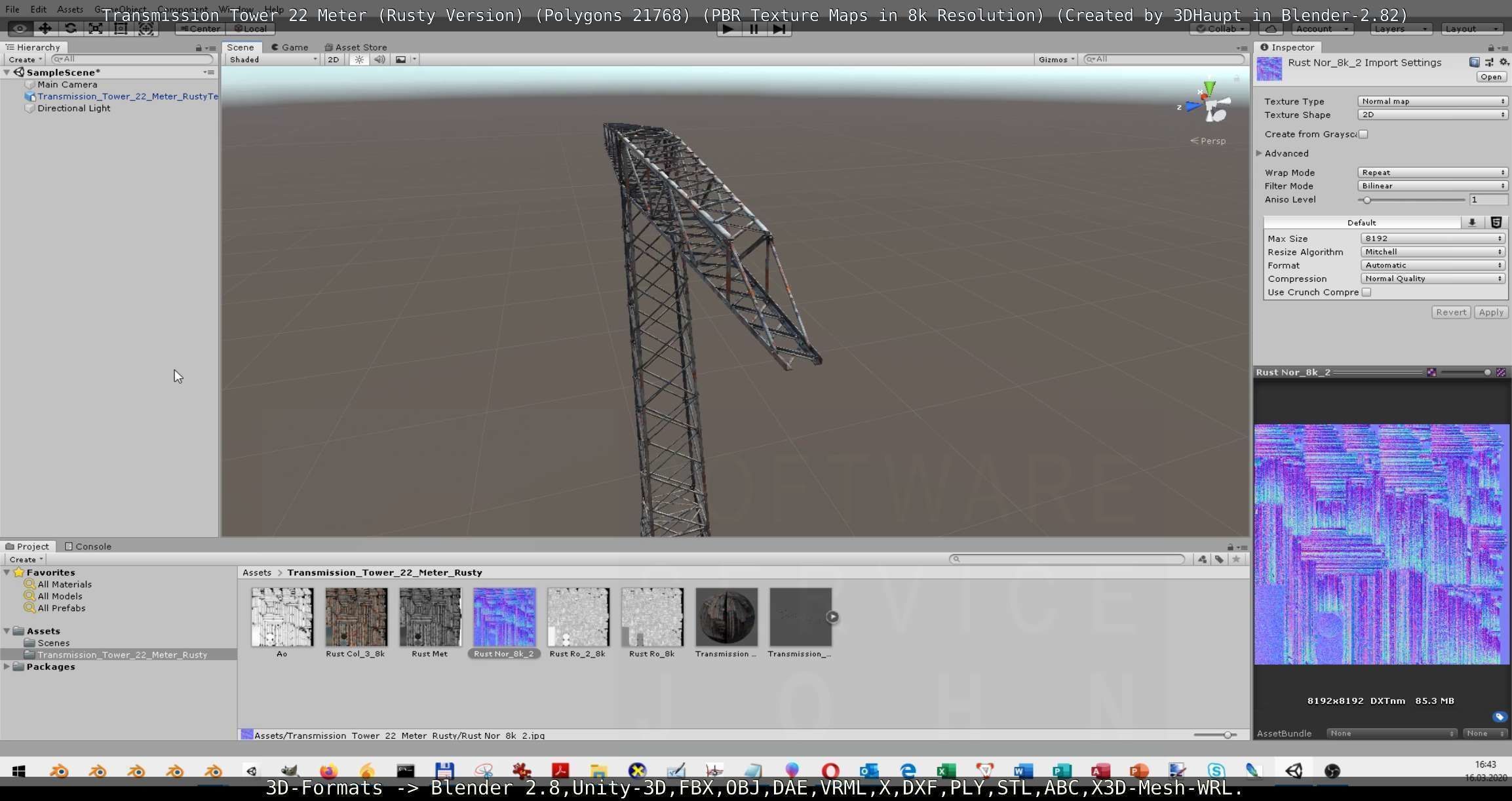
Task: Save search star icon in Project panel
Action: tap(1236, 559)
